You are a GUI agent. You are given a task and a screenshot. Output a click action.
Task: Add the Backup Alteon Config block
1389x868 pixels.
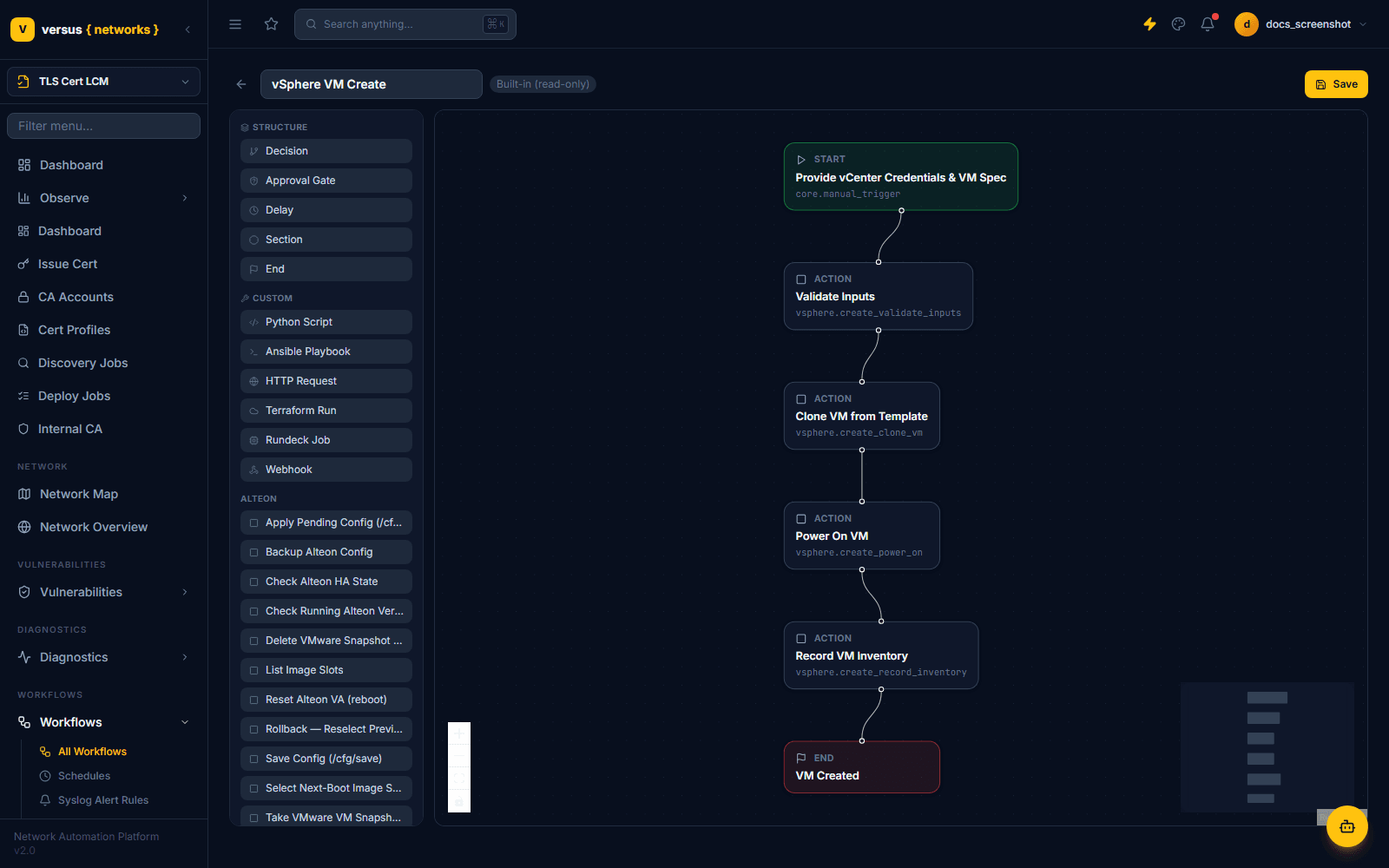326,552
